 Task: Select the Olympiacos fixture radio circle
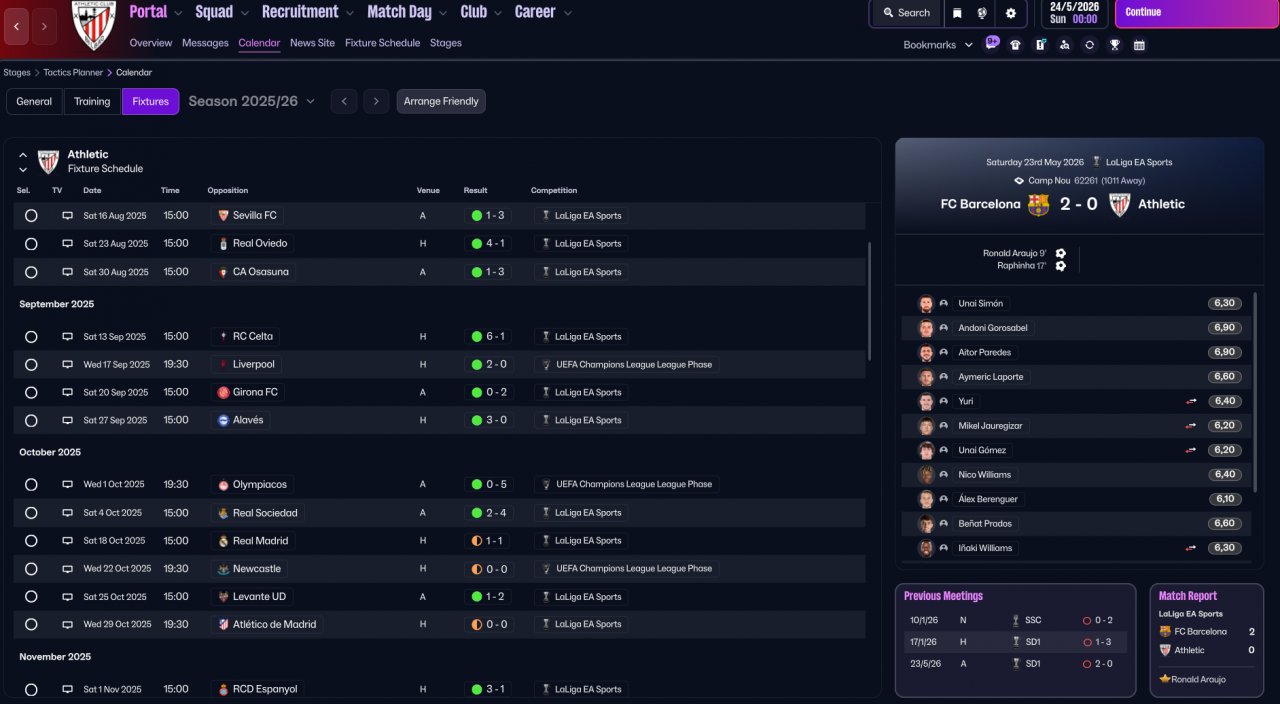tap(31, 484)
